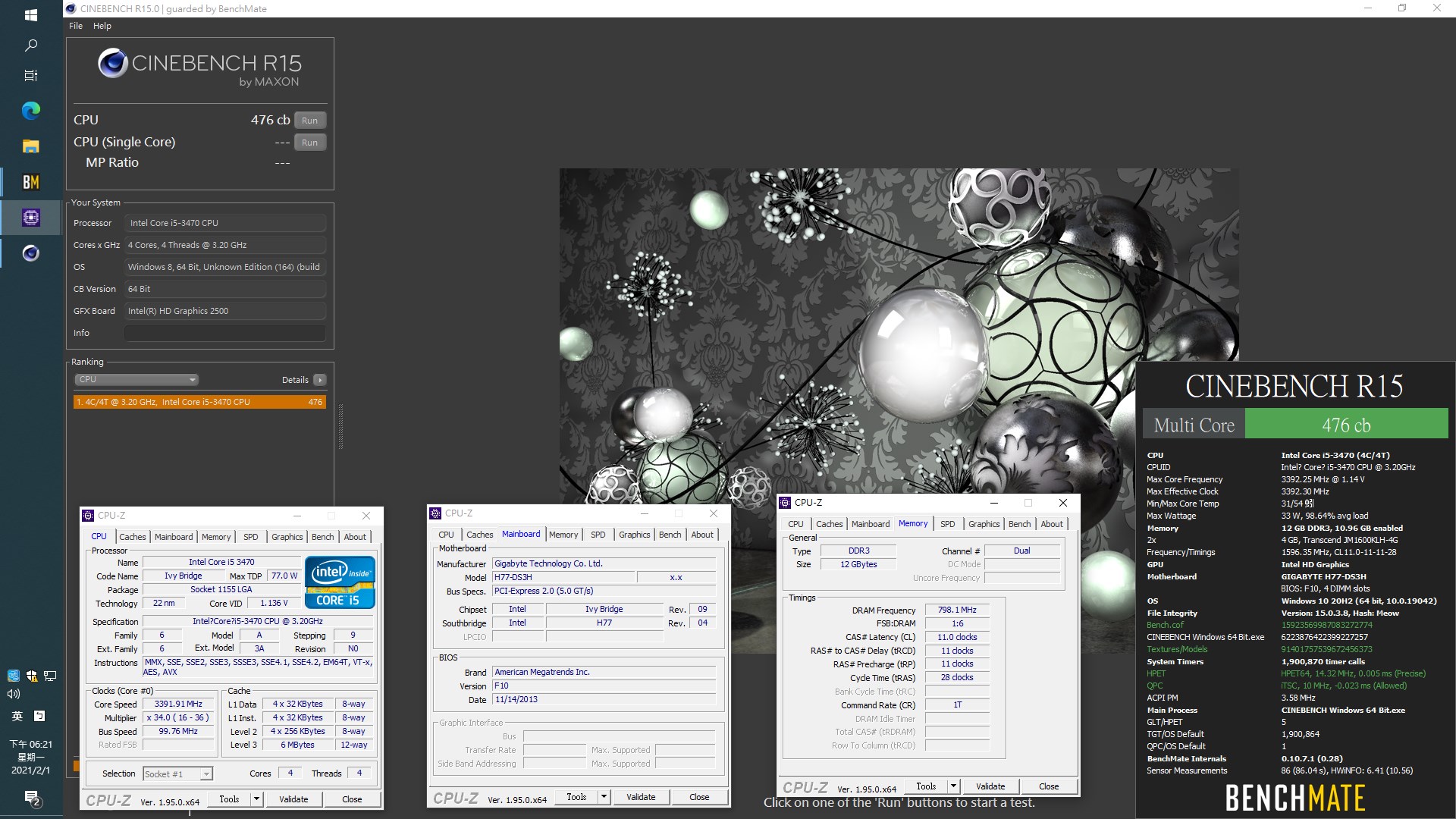Click Intel Core i5 logo badge
The width and height of the screenshot is (1456, 819).
click(340, 582)
